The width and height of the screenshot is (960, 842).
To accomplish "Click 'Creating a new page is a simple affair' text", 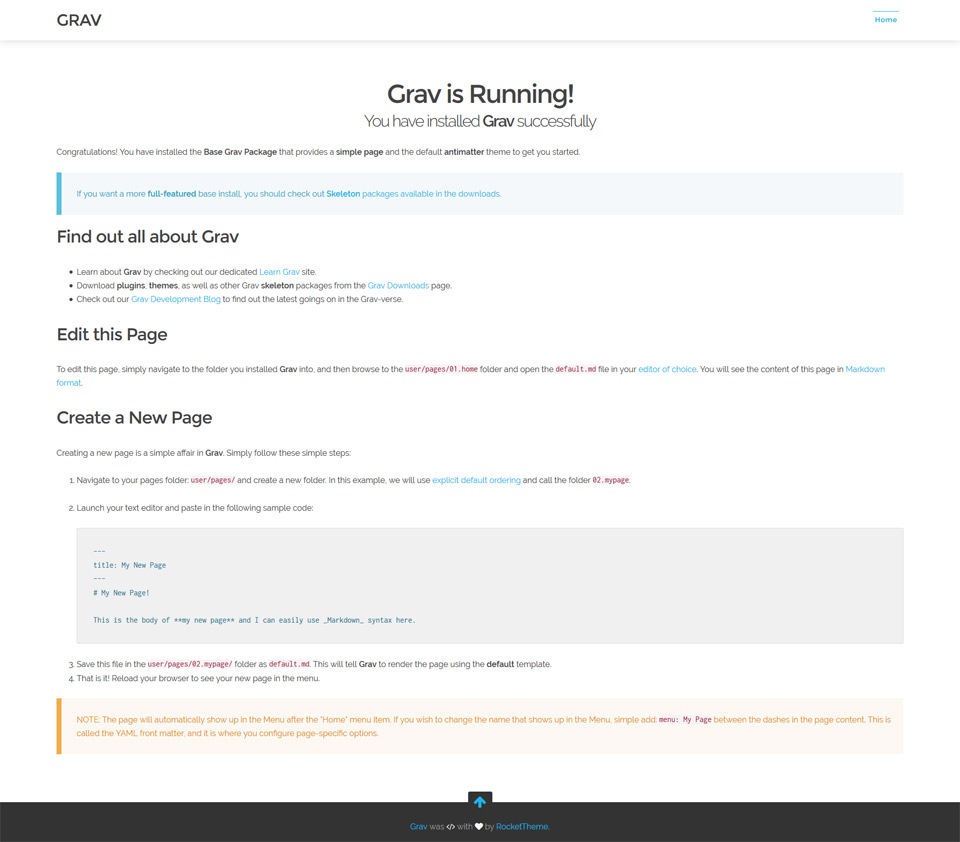I will tap(203, 453).
